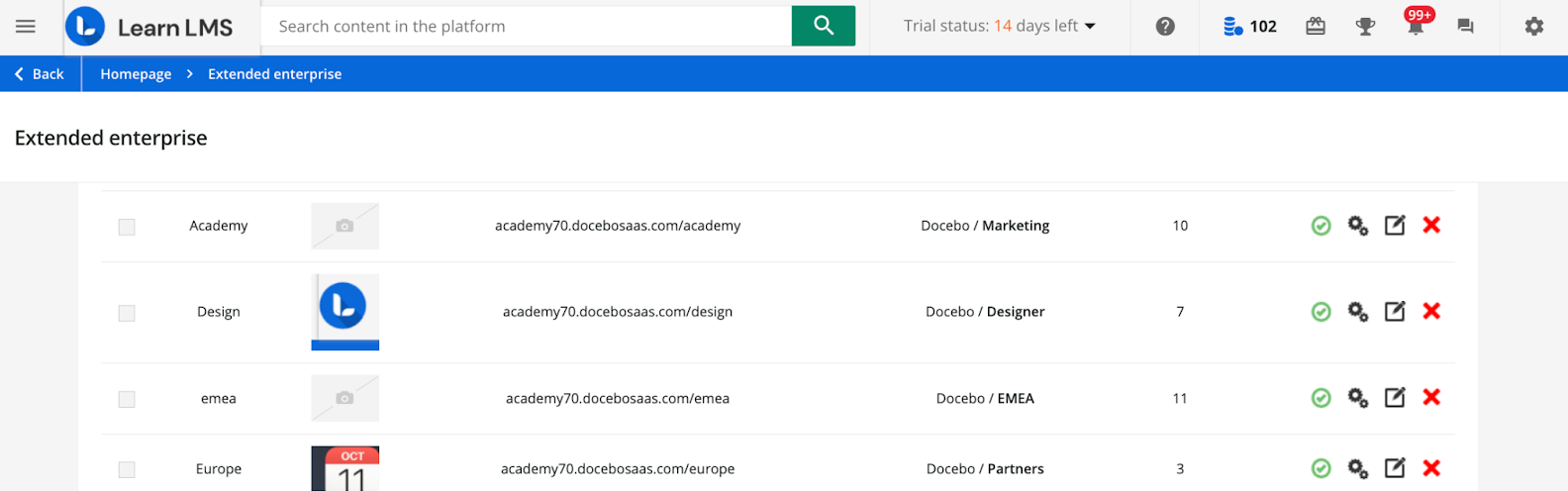The width and height of the screenshot is (1568, 491).
Task: Click user count 7 in Design row
Action: (1180, 312)
